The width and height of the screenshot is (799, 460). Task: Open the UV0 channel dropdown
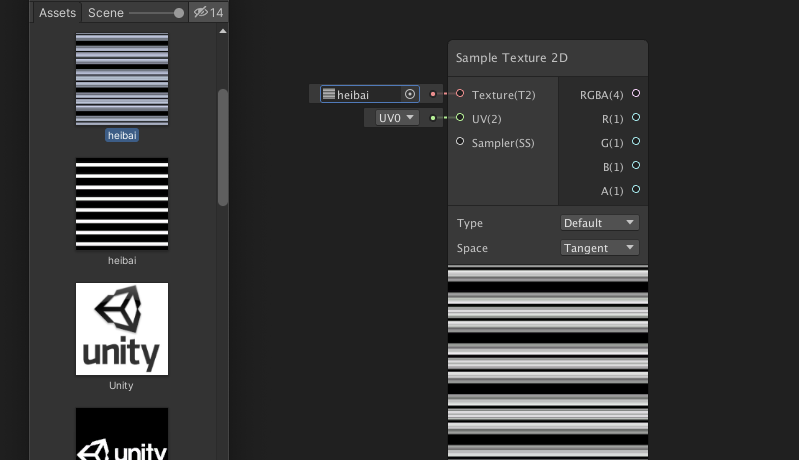397,118
